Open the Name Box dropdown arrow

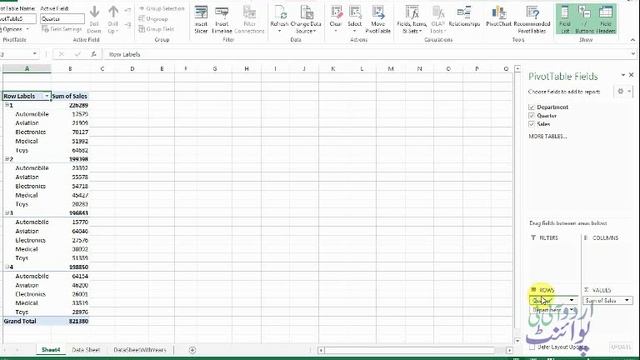pos(35,54)
